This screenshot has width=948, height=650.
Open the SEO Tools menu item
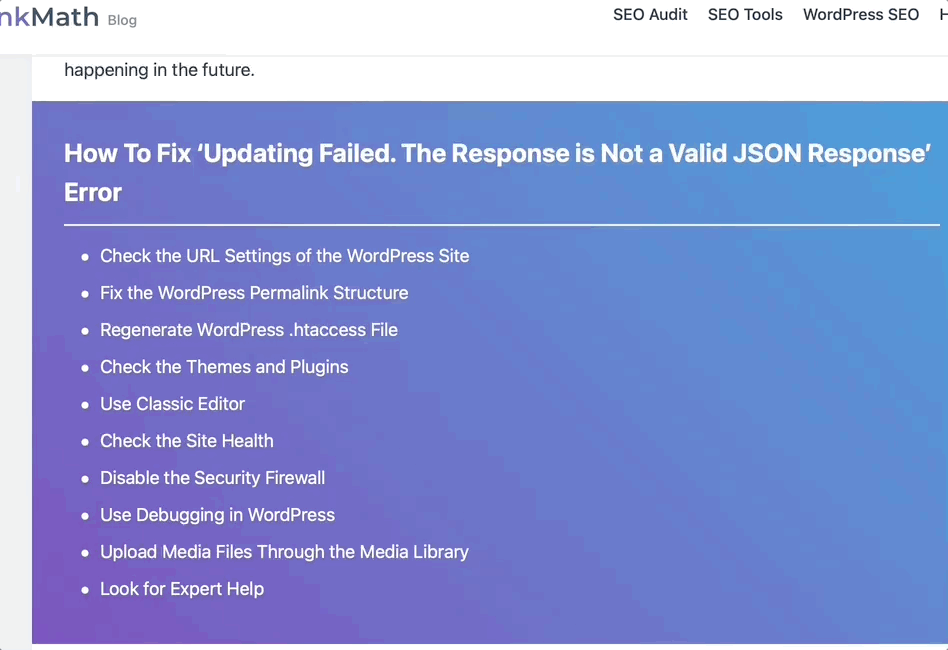click(745, 15)
